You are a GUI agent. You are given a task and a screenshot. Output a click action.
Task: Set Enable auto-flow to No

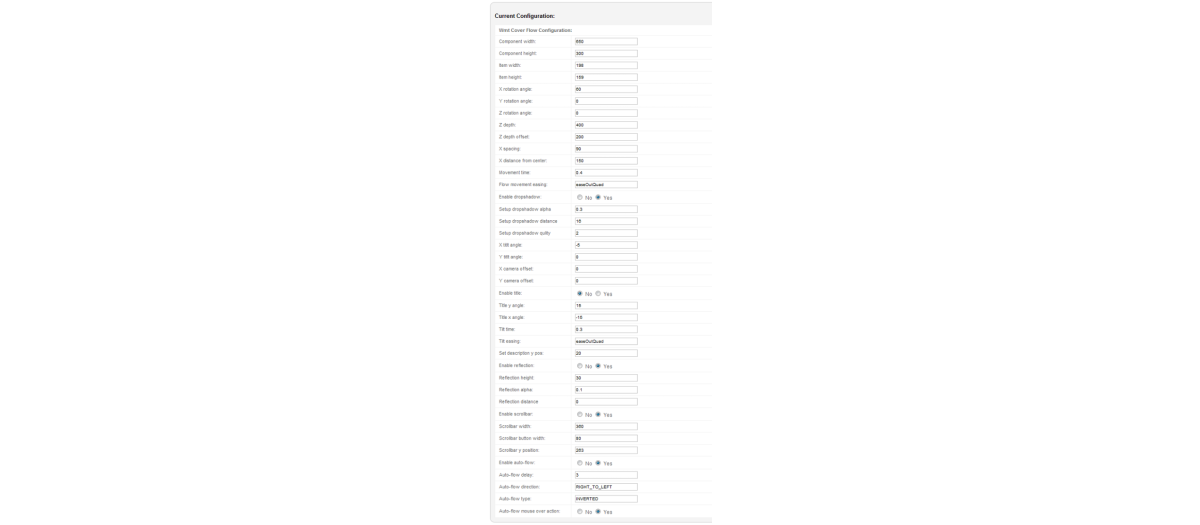[x=579, y=463]
